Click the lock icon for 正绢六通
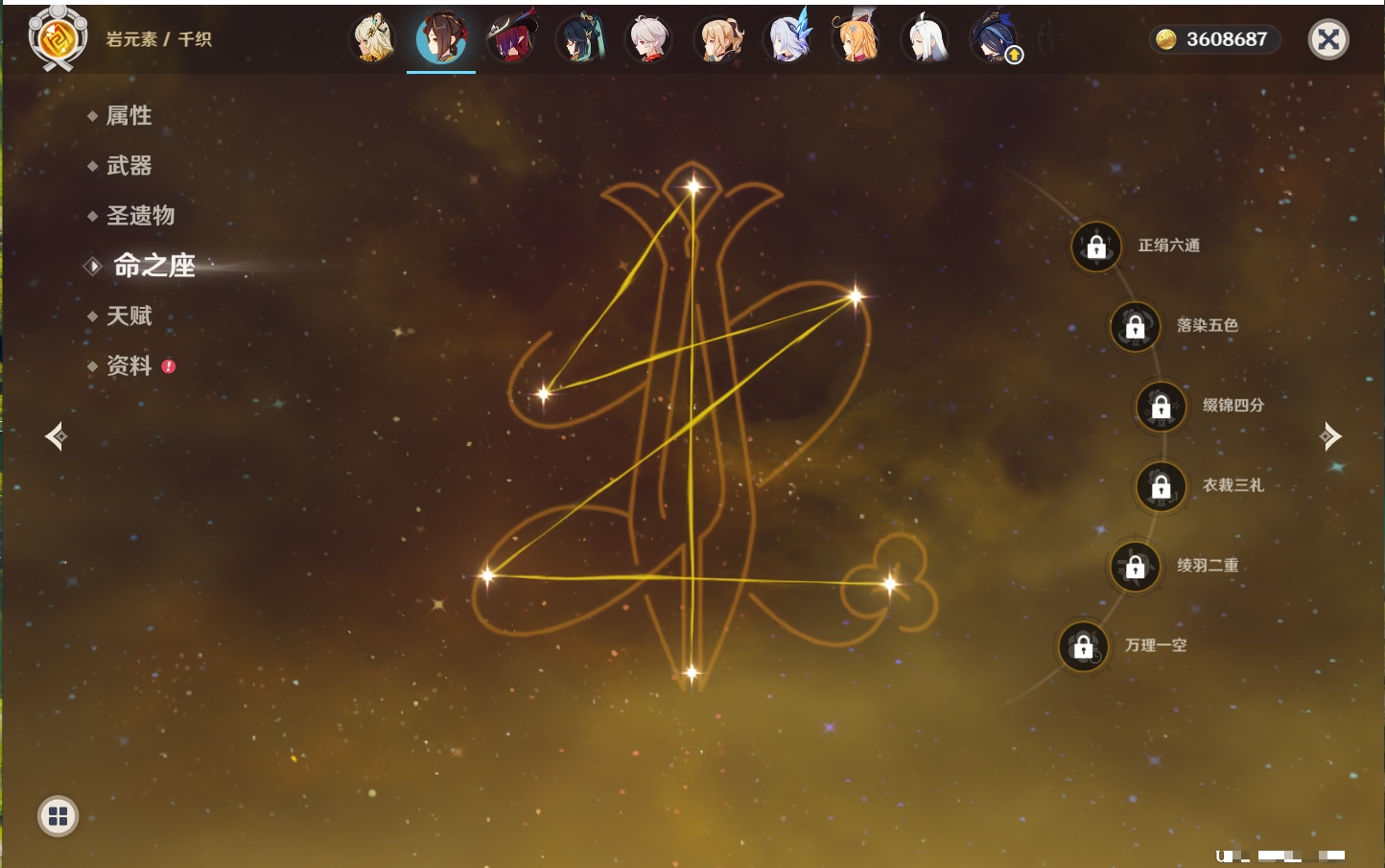Image resolution: width=1385 pixels, height=868 pixels. coord(1096,246)
